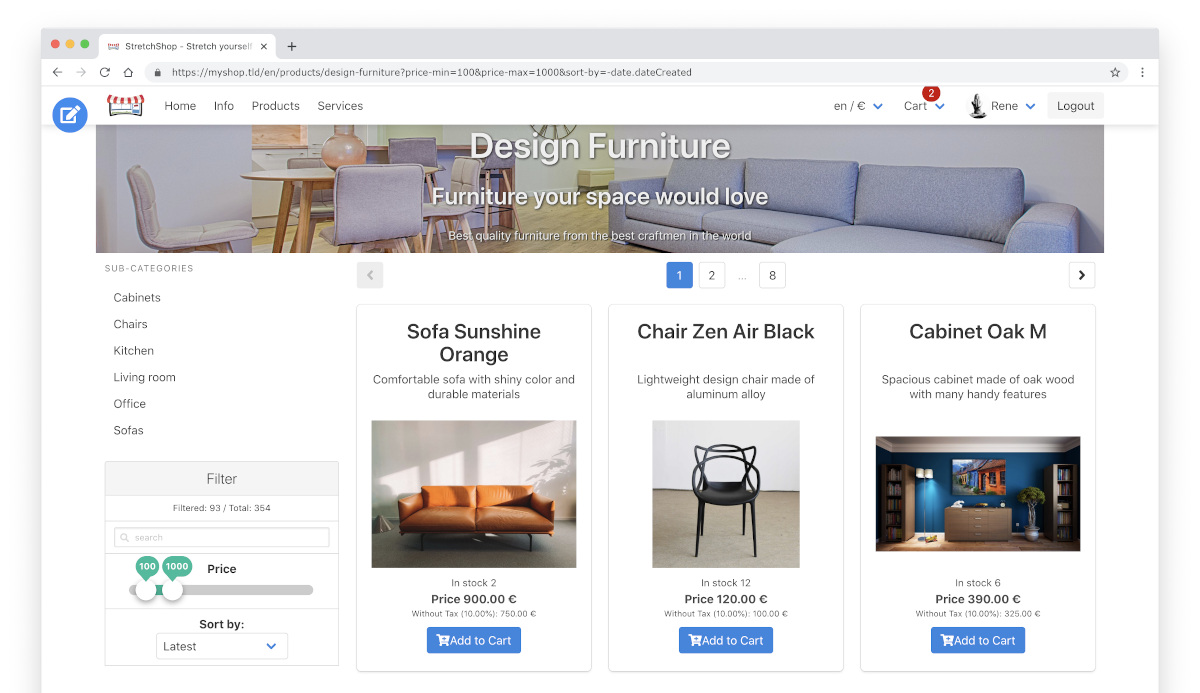
Task: Open the Cart dropdown
Action: click(924, 106)
